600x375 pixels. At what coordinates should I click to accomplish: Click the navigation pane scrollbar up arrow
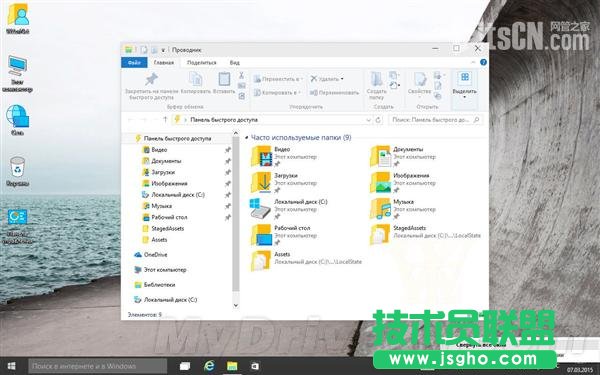(x=236, y=134)
